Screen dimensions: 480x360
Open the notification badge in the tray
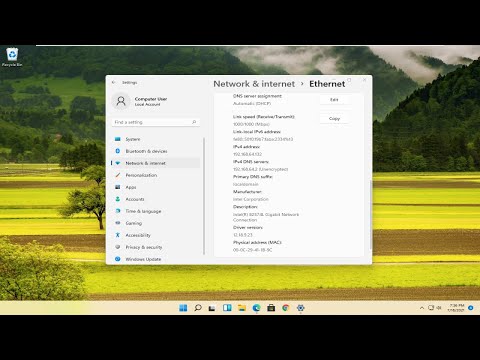coord(471,308)
